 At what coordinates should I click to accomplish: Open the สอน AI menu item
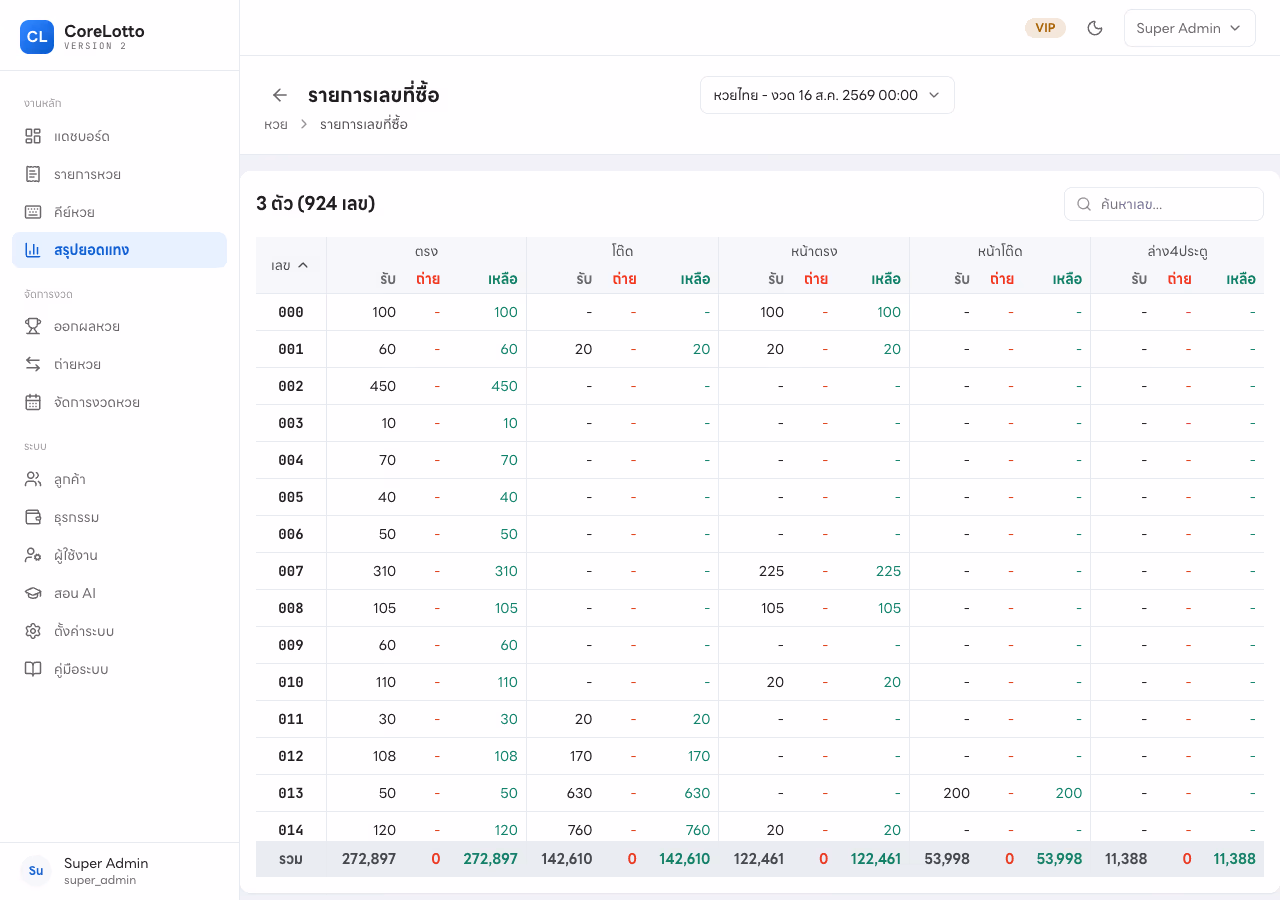[119, 593]
